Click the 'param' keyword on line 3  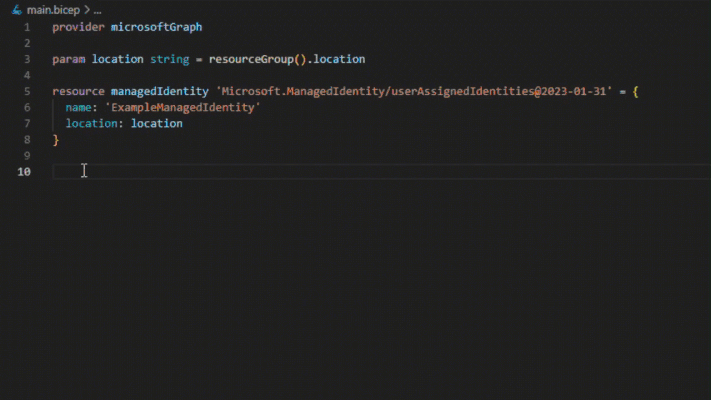pos(68,59)
